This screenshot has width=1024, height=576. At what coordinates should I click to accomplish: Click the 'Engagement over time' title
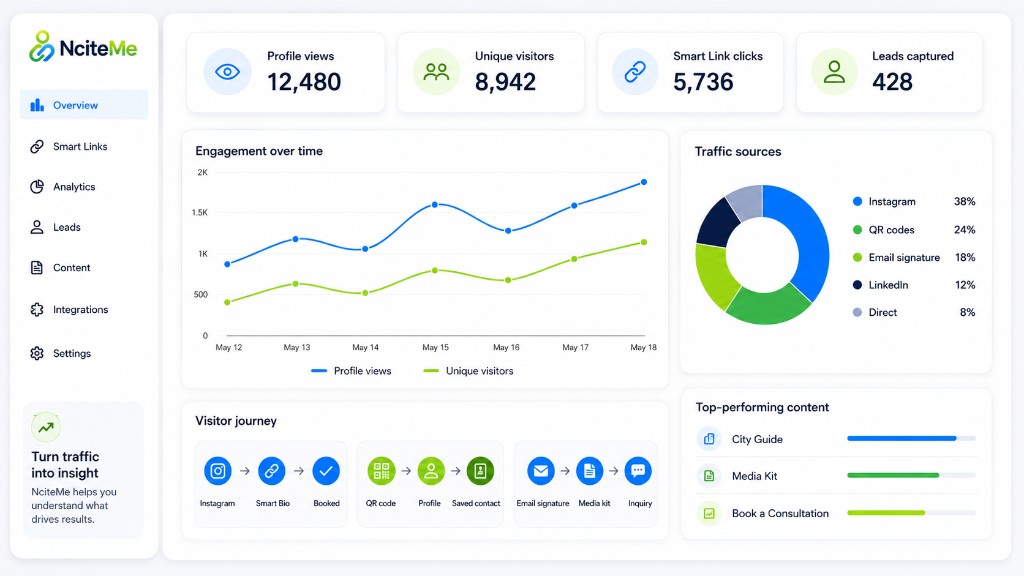click(x=259, y=151)
